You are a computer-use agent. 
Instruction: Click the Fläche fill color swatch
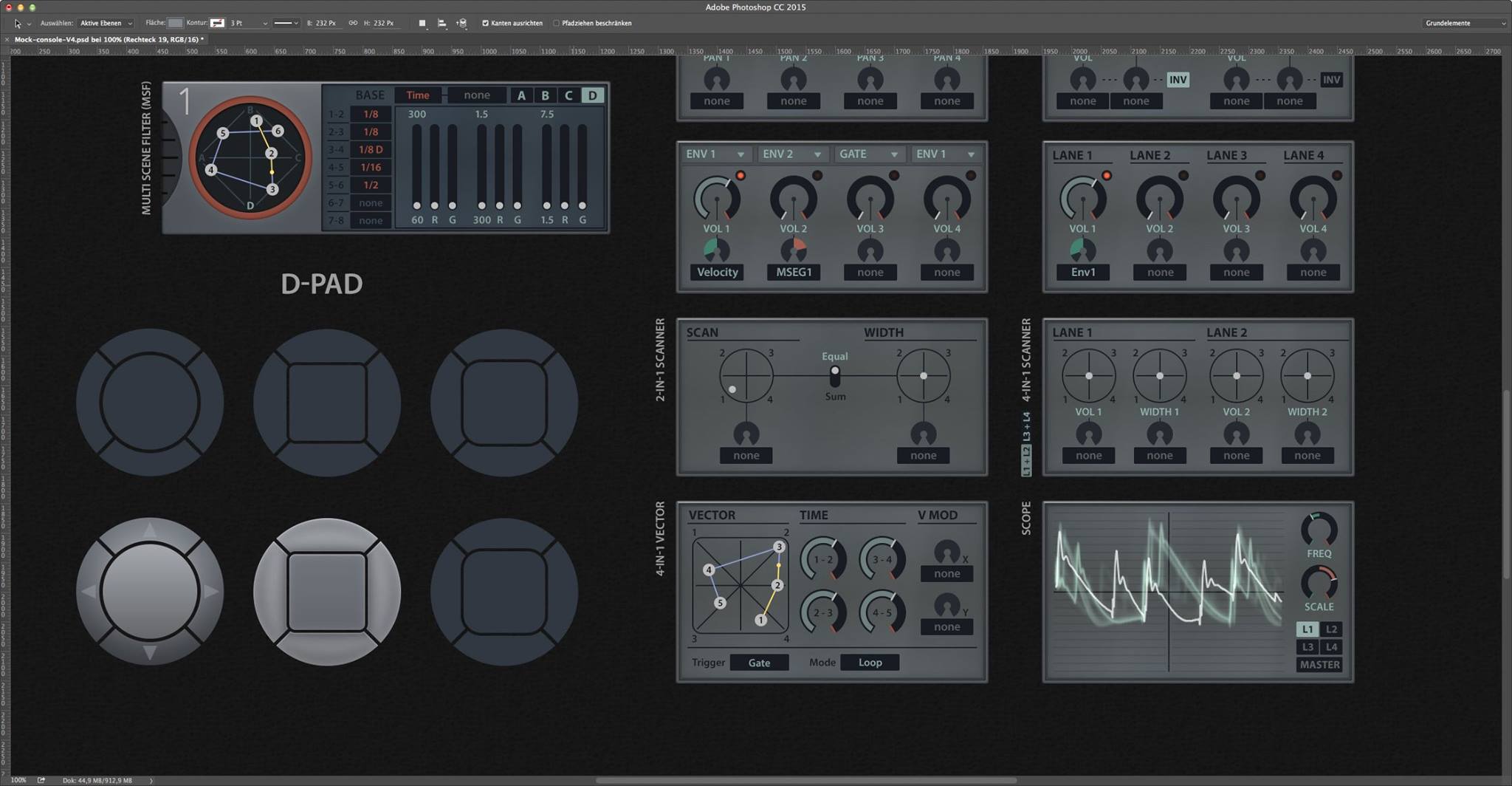[x=175, y=24]
